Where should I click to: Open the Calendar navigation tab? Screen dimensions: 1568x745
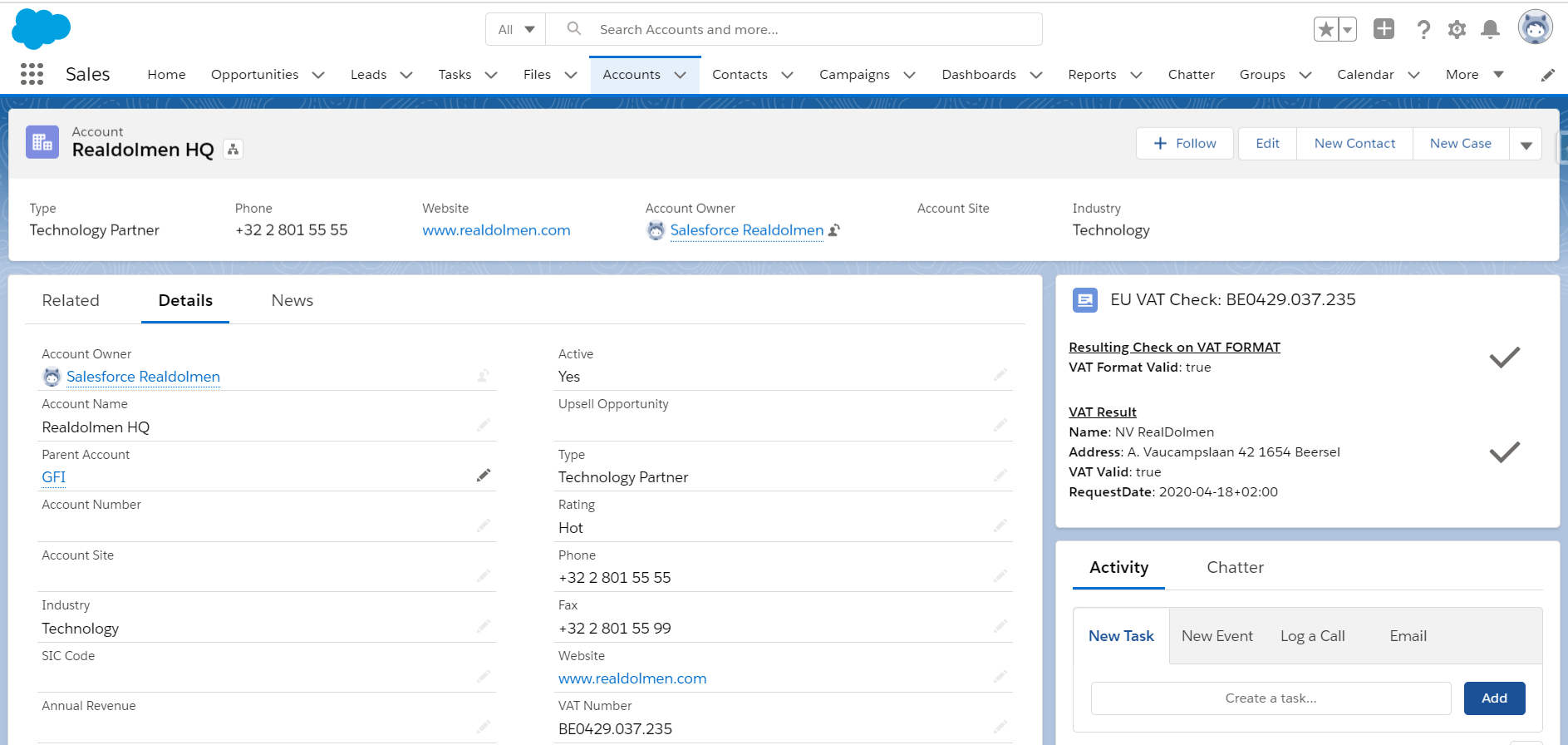click(1365, 75)
